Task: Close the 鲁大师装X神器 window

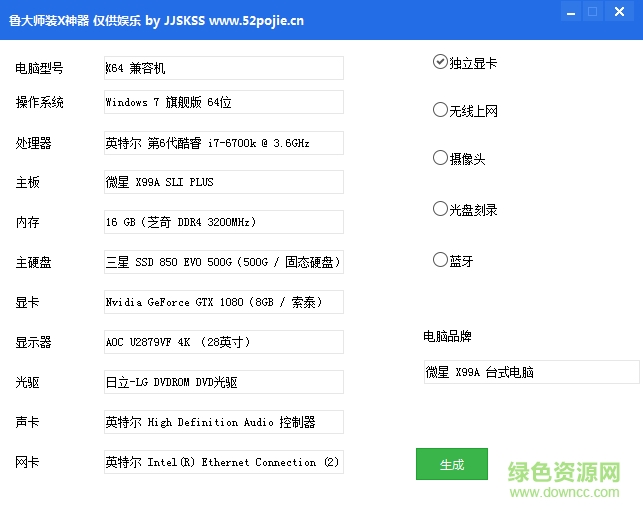Action: click(x=619, y=12)
